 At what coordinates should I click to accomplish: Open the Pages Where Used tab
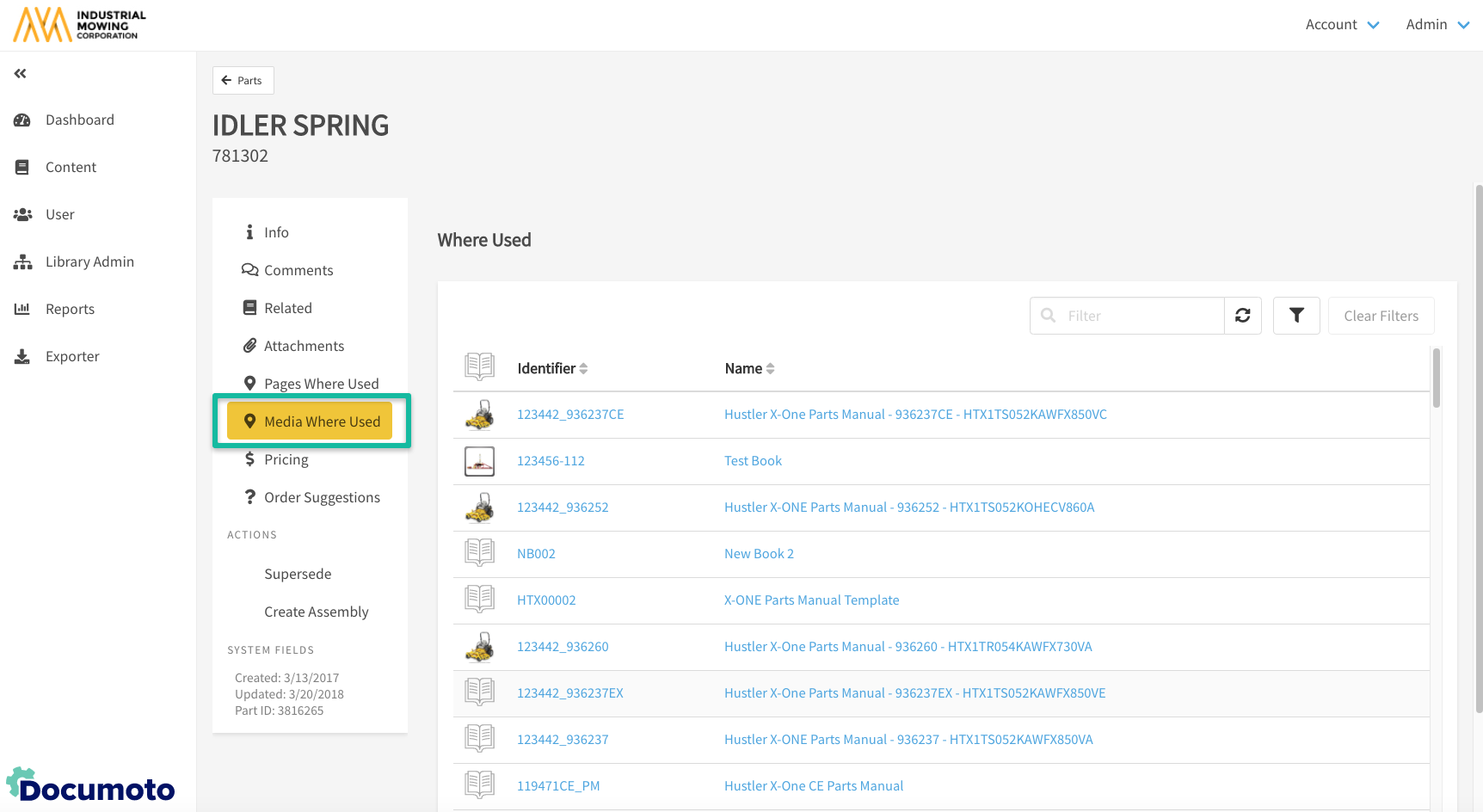pyautogui.click(x=320, y=384)
